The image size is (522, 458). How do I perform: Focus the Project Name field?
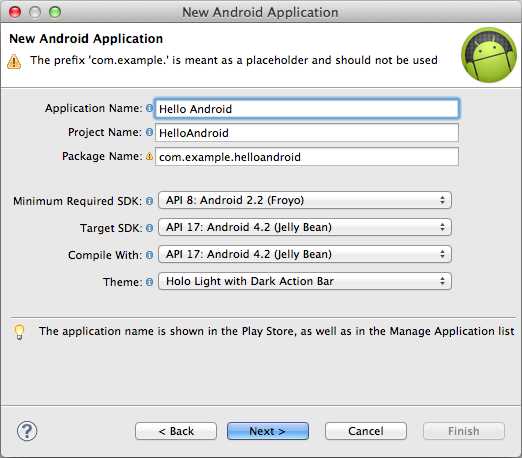click(307, 133)
